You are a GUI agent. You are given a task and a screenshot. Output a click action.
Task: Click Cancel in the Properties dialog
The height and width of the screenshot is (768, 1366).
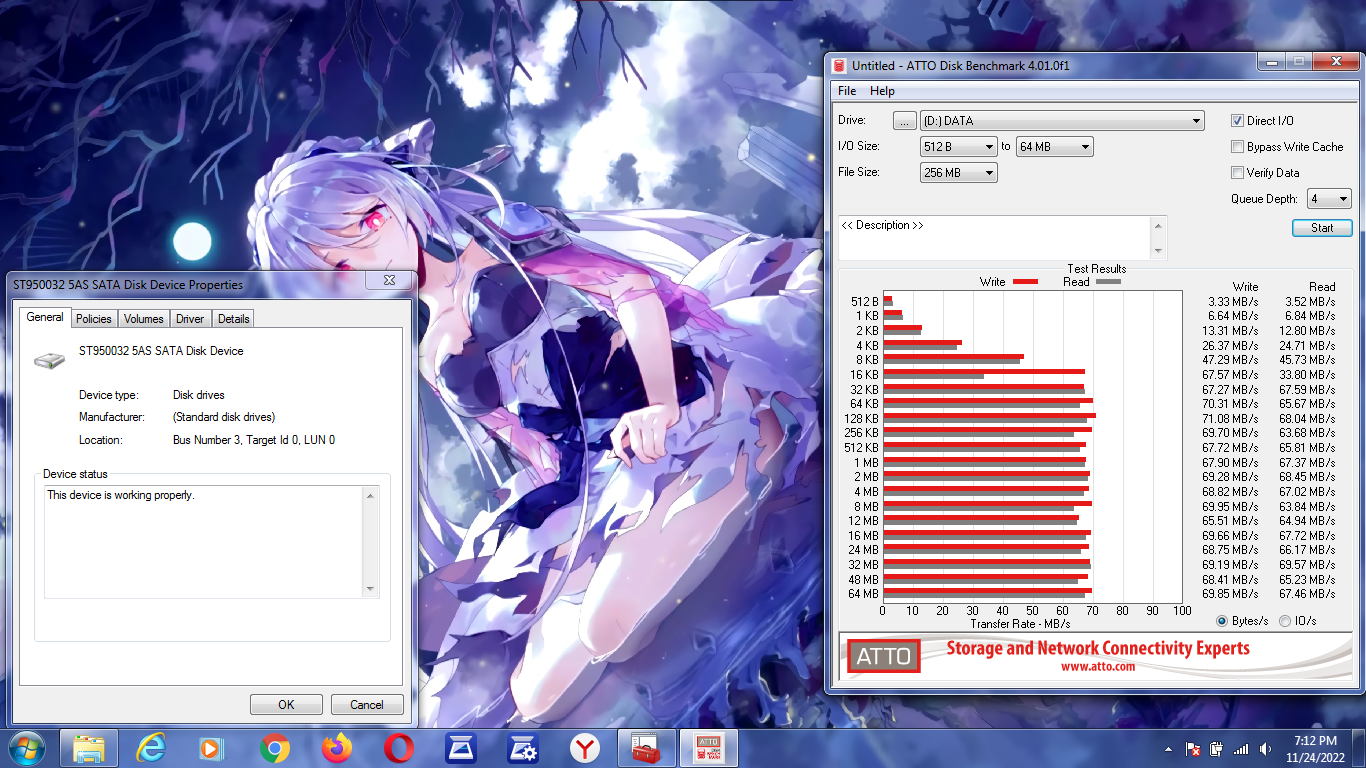[x=367, y=704]
